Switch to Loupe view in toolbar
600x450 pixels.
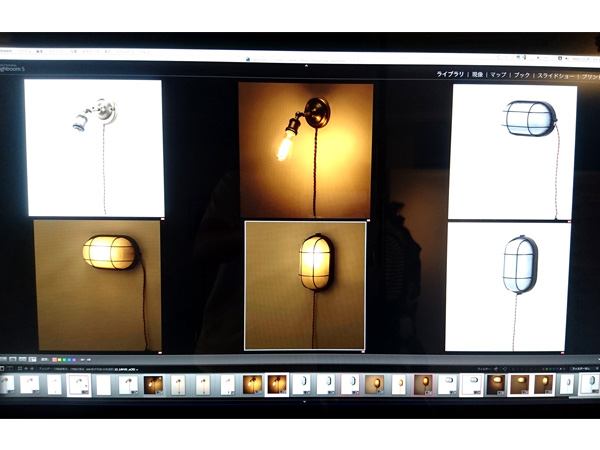(13, 359)
